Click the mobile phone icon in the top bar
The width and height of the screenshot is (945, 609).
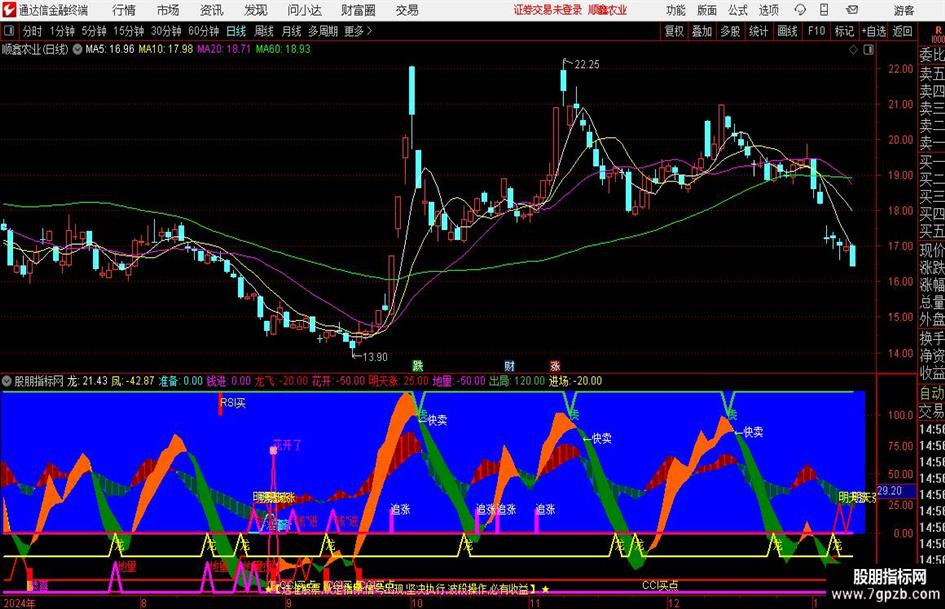(x=824, y=10)
